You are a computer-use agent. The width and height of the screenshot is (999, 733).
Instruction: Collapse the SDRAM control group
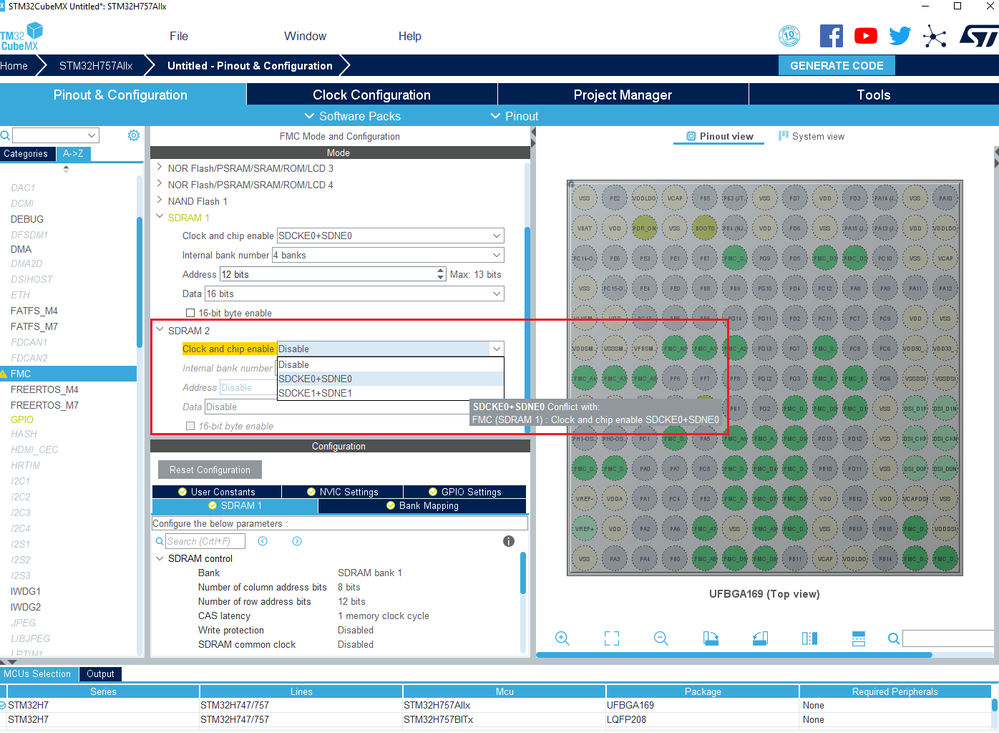click(159, 558)
